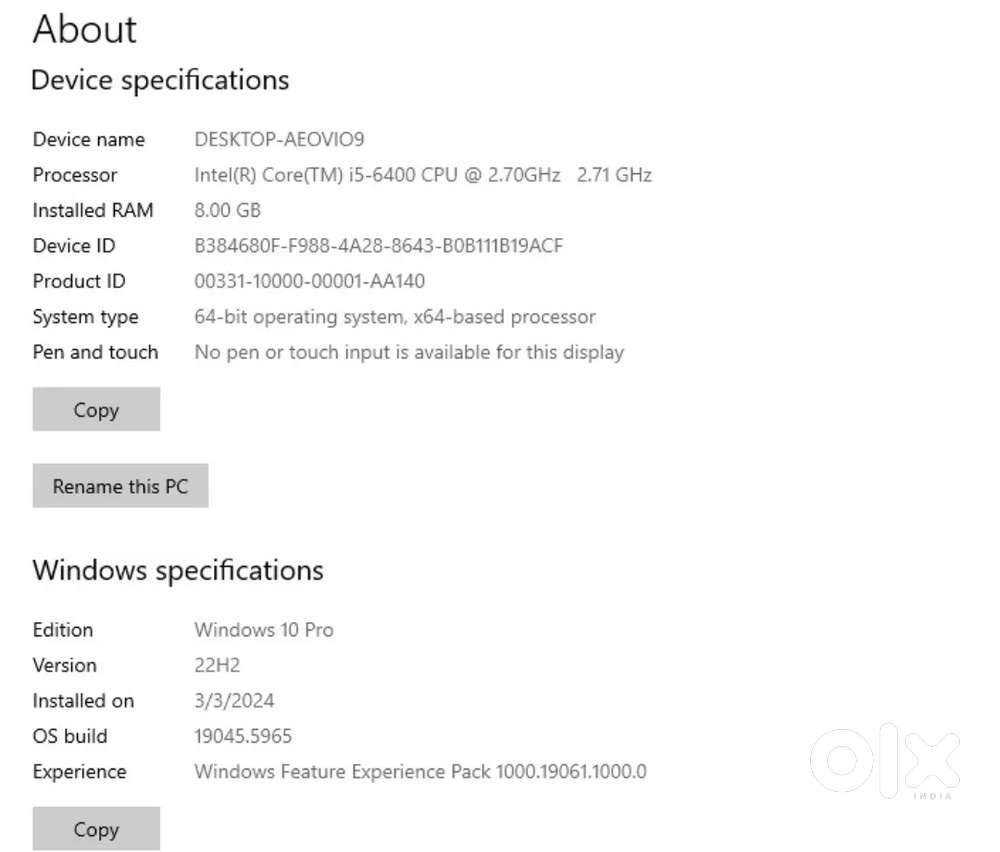Click Copy button under Windows specifications
Screen dimensions: 1000x852
[x=96, y=828]
